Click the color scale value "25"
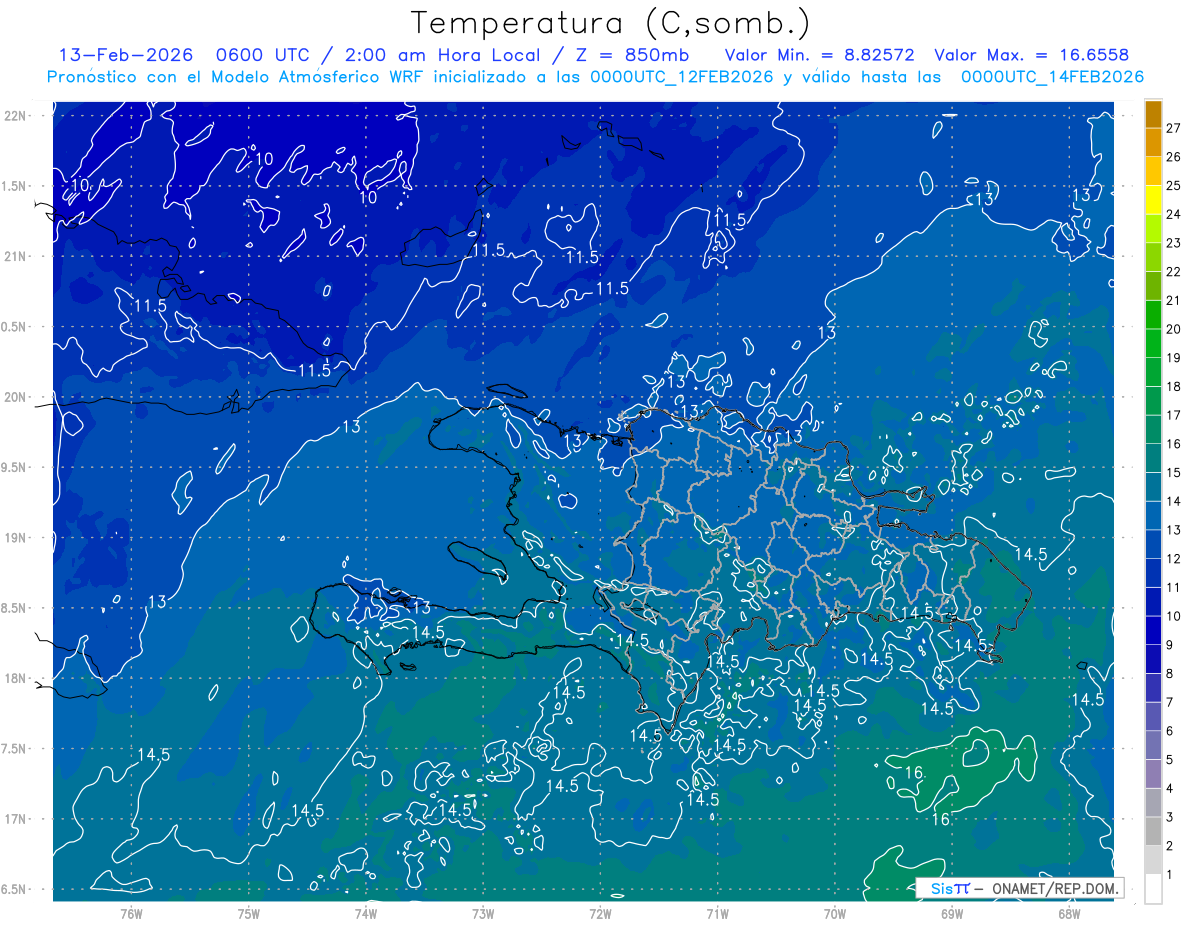This screenshot has height=927, width=1200. 1173,185
